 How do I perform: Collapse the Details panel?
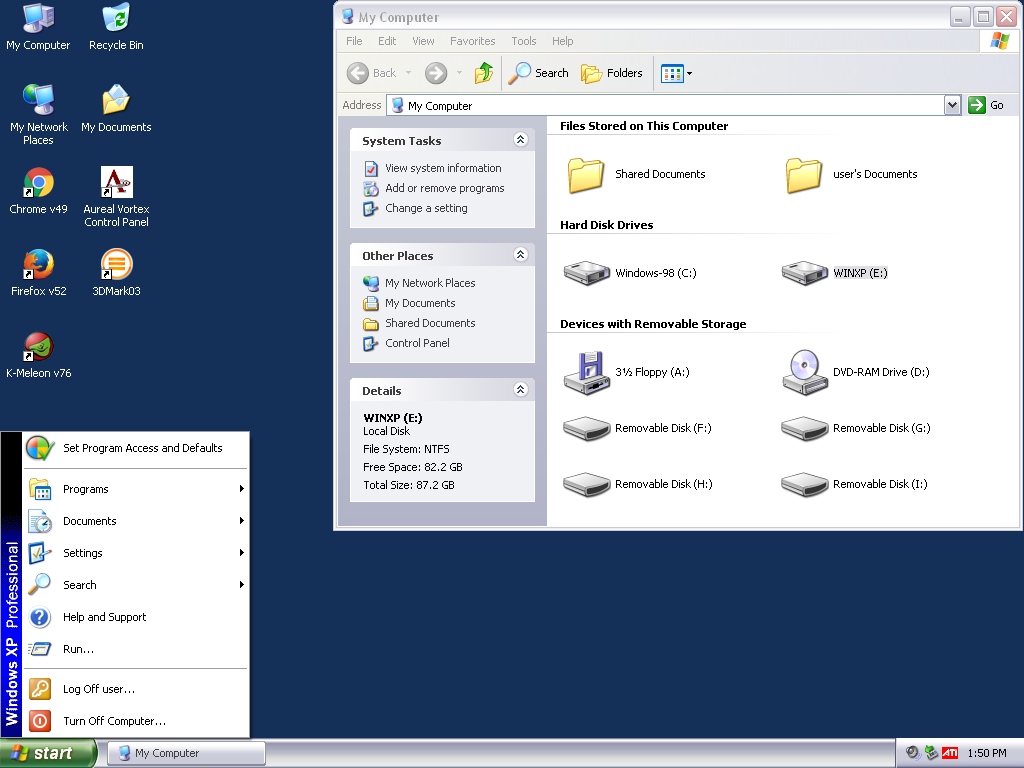click(520, 390)
